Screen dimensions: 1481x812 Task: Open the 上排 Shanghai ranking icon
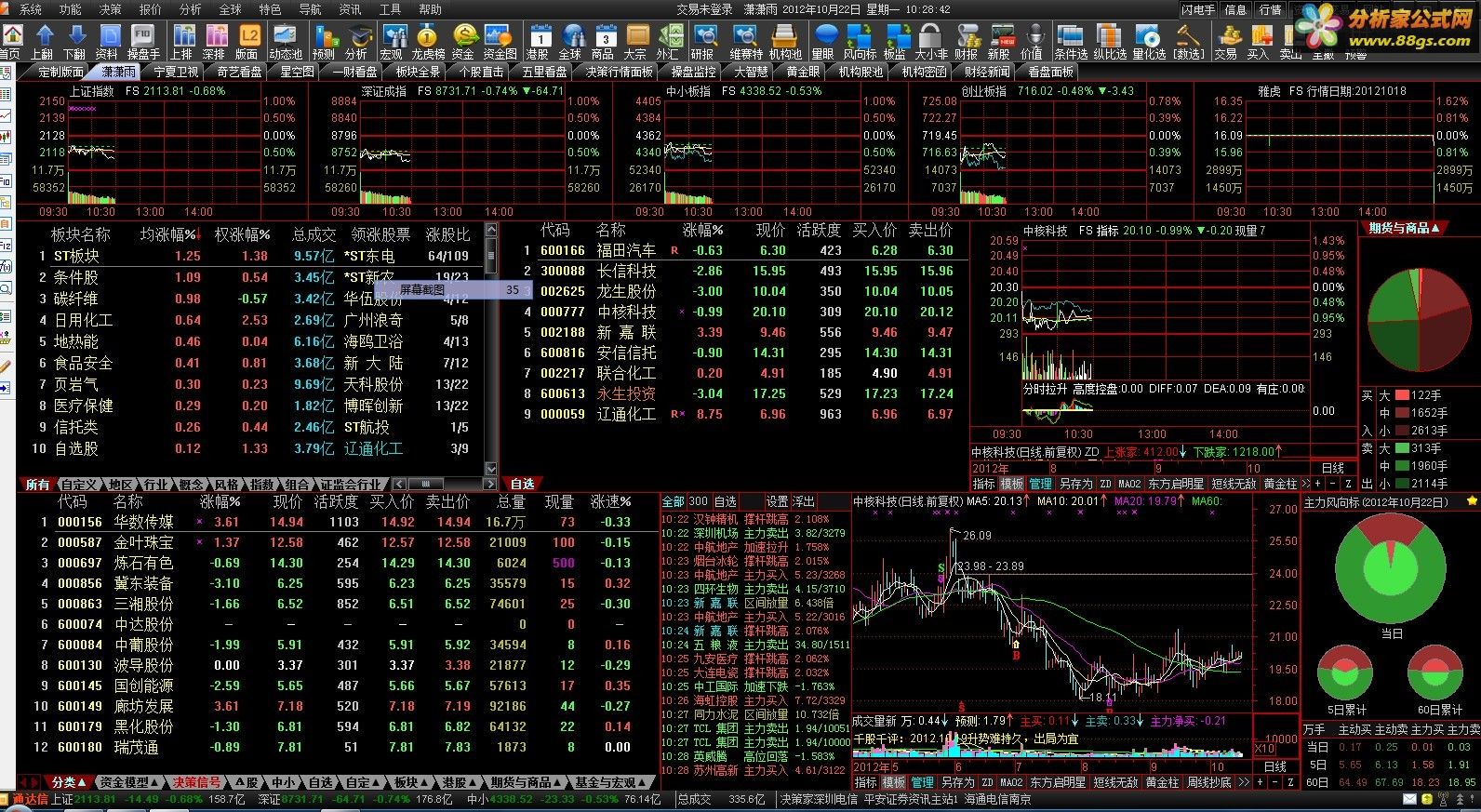tap(182, 42)
